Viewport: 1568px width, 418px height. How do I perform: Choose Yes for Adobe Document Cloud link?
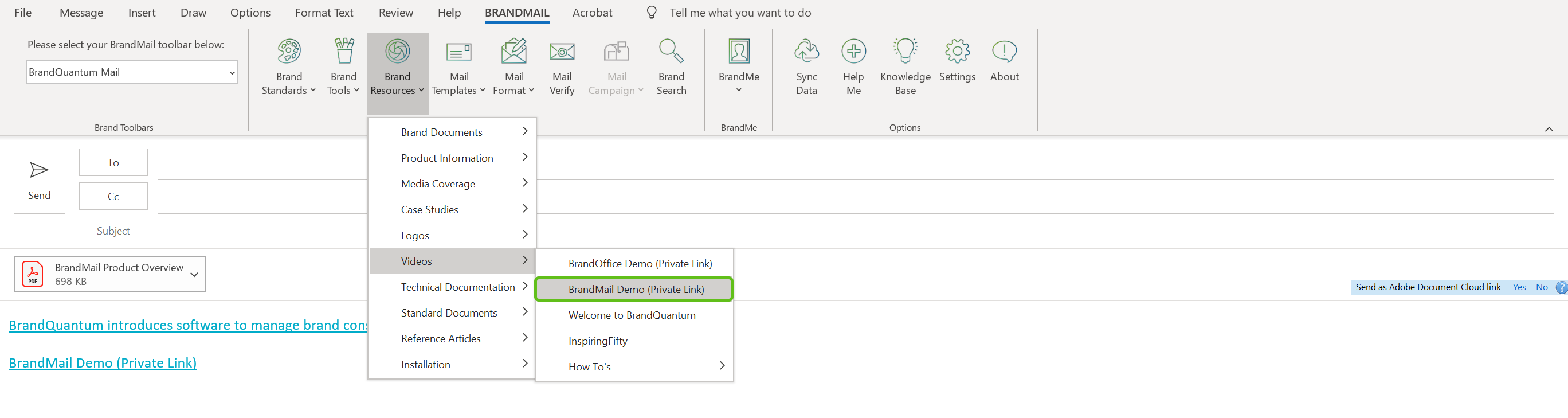click(1519, 288)
